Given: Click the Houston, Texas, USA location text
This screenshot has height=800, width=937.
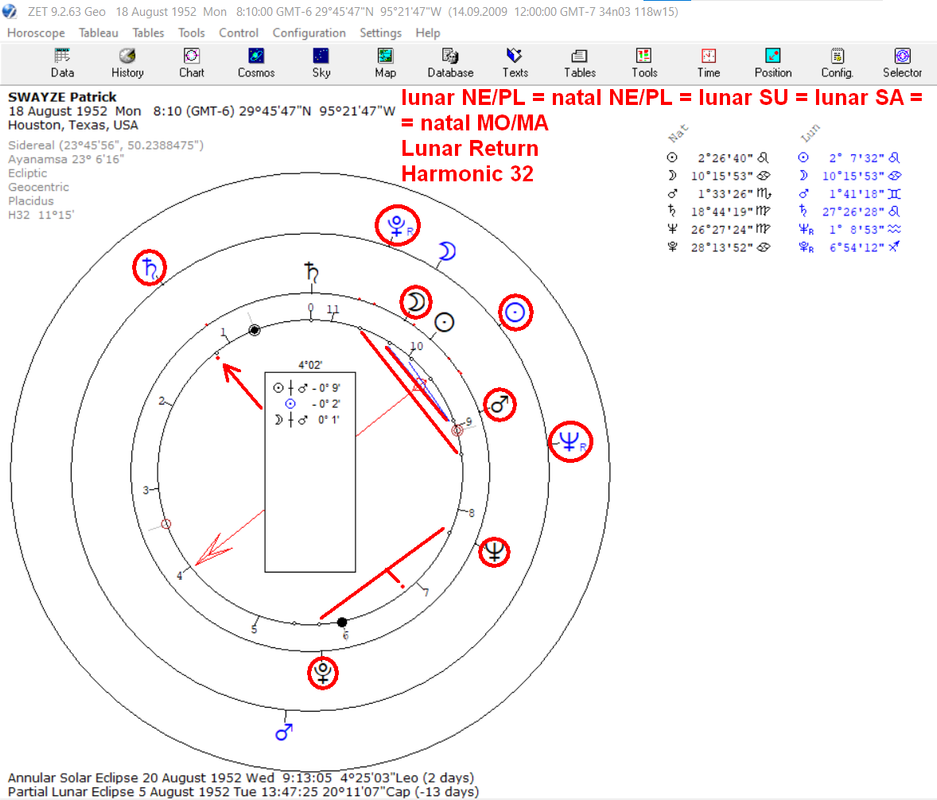Looking at the screenshot, I should tap(73, 125).
